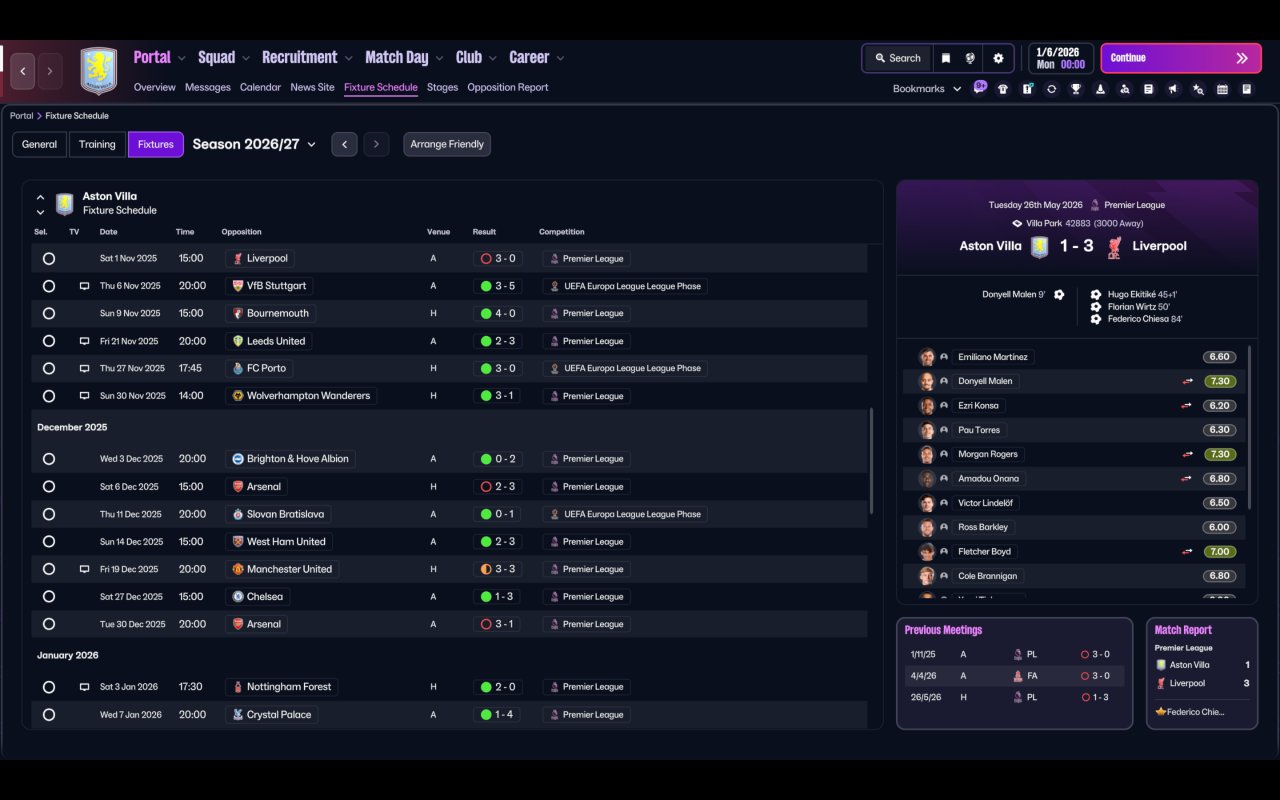Click the circular arrows icon in bookmarks bar
This screenshot has height=800, width=1280.
coord(1051,89)
